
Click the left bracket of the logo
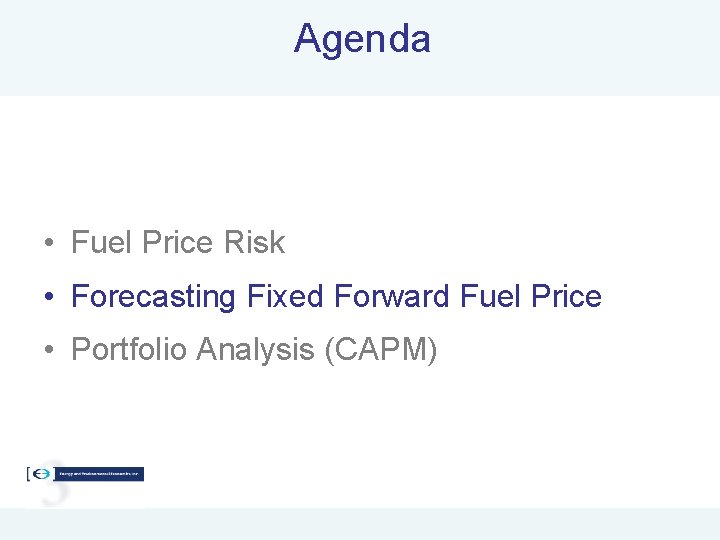[x=28, y=474]
